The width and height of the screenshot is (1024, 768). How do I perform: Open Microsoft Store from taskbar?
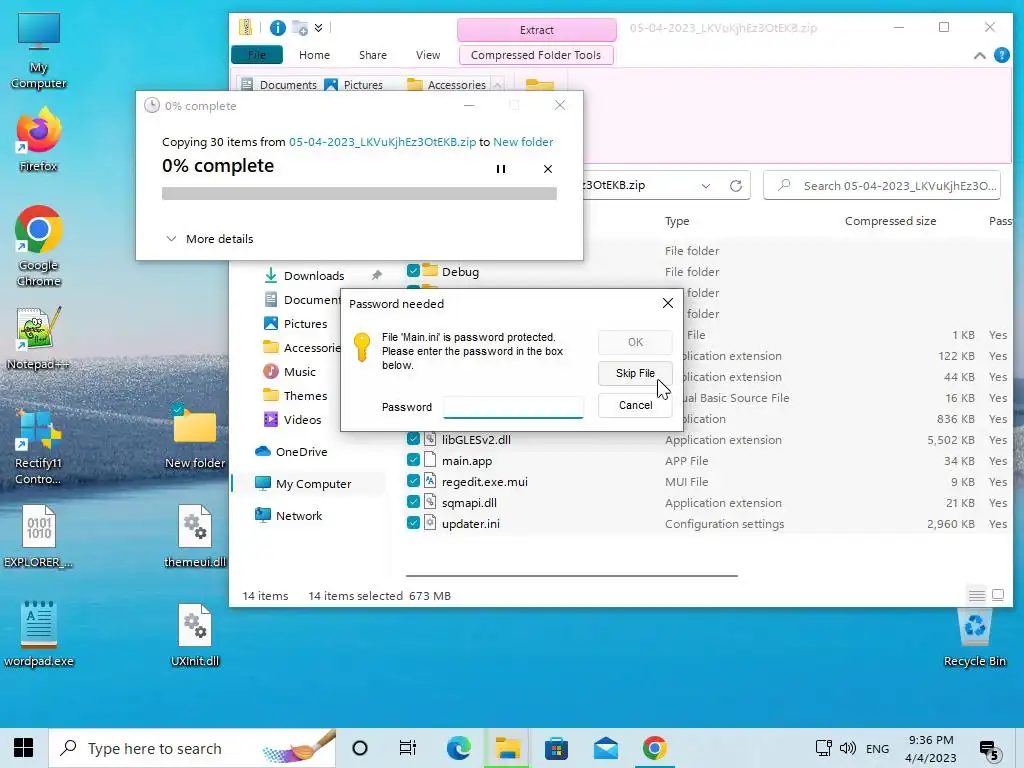(x=556, y=748)
